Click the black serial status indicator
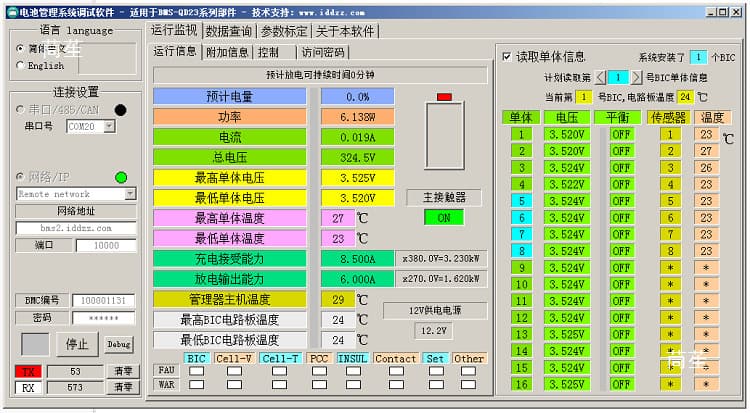This screenshot has height=413, width=750. click(121, 110)
